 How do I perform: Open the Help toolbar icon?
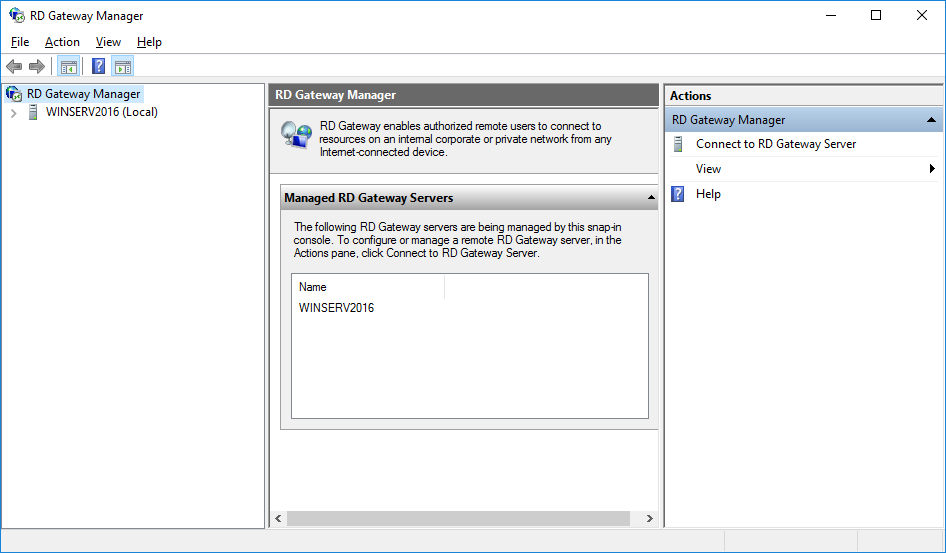click(98, 66)
